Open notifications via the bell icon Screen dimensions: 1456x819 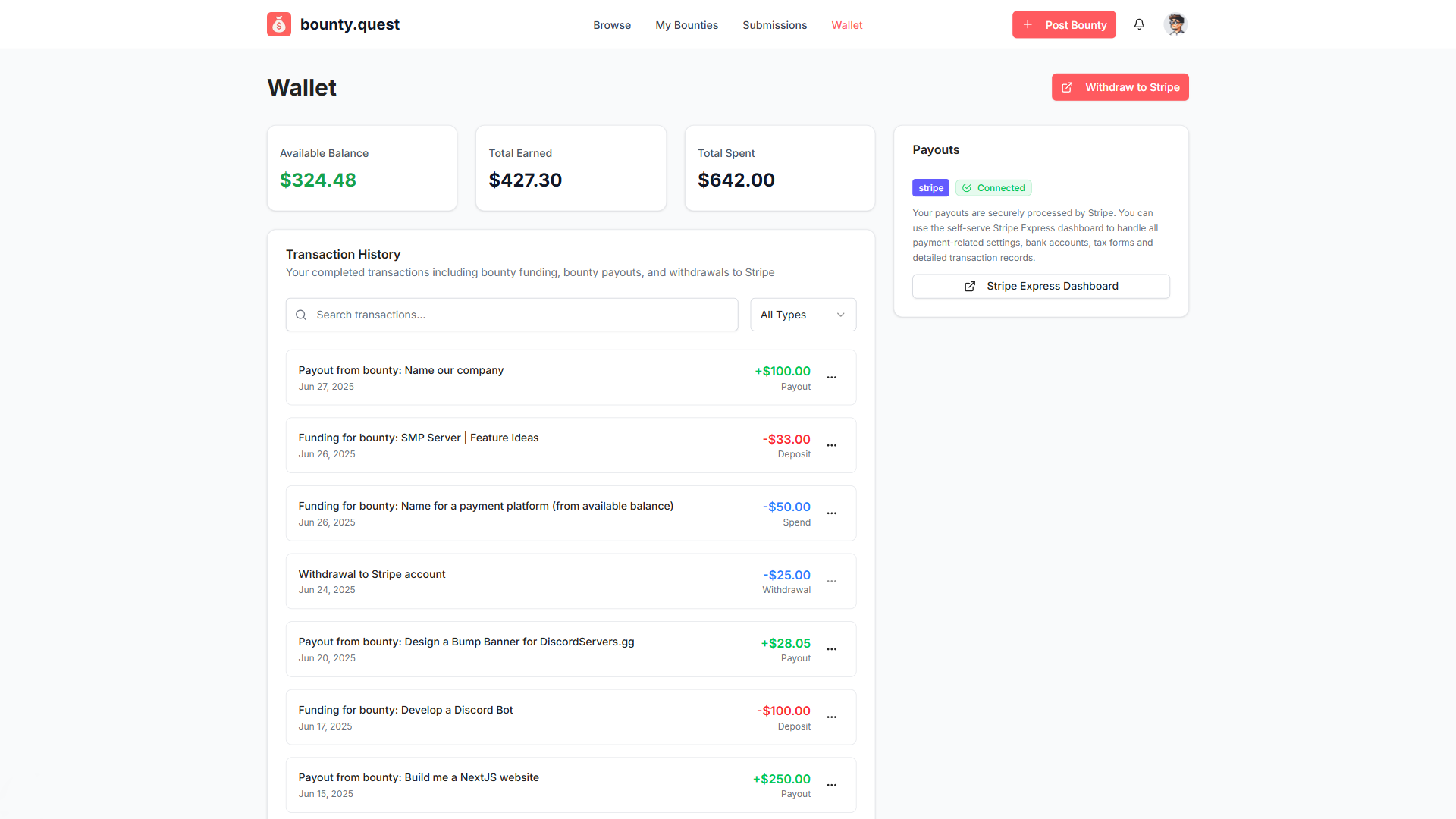pyautogui.click(x=1139, y=24)
